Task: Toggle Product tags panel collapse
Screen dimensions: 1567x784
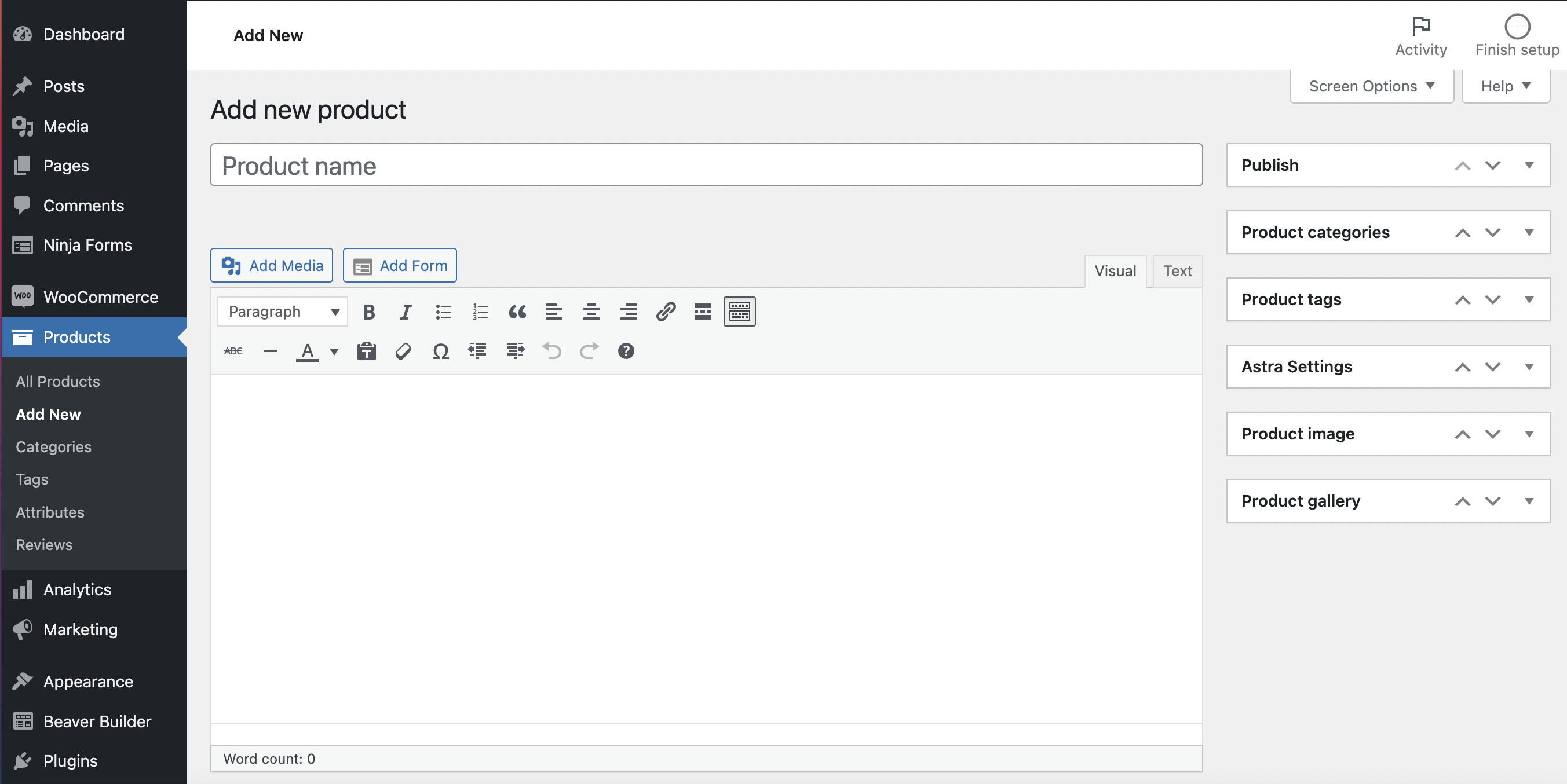Action: point(1526,299)
